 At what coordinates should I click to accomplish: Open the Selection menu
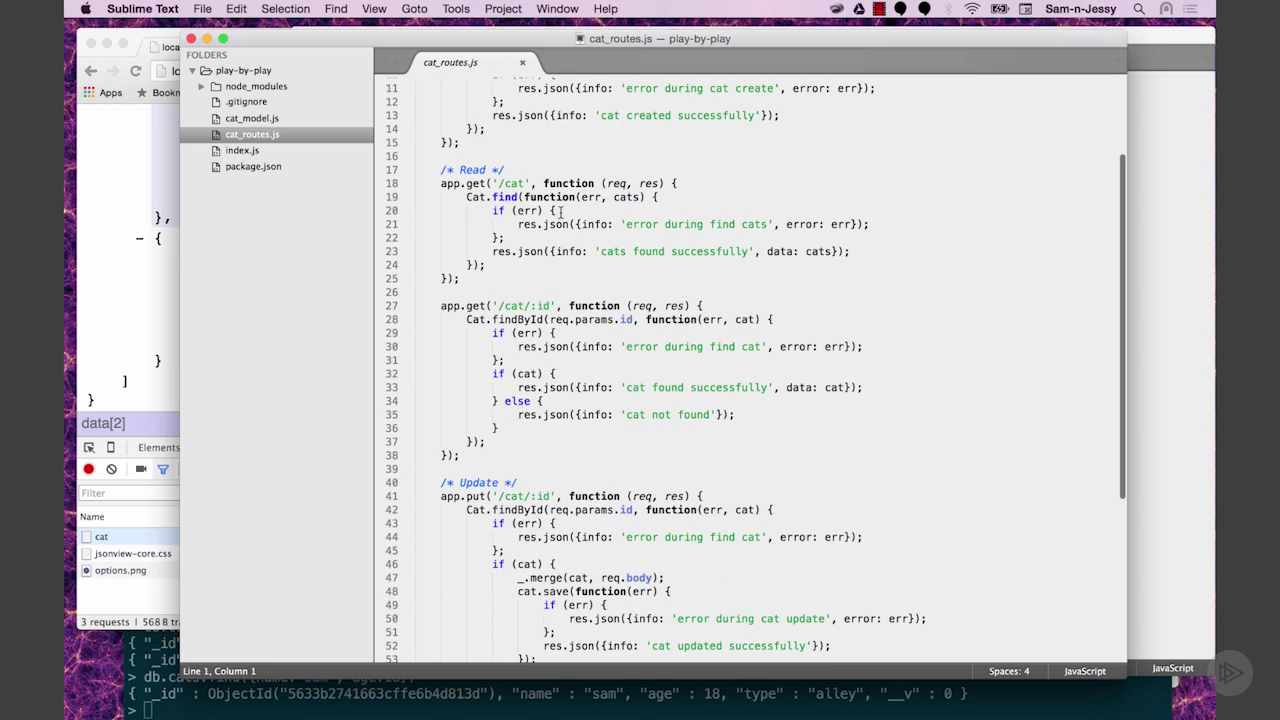tap(285, 9)
